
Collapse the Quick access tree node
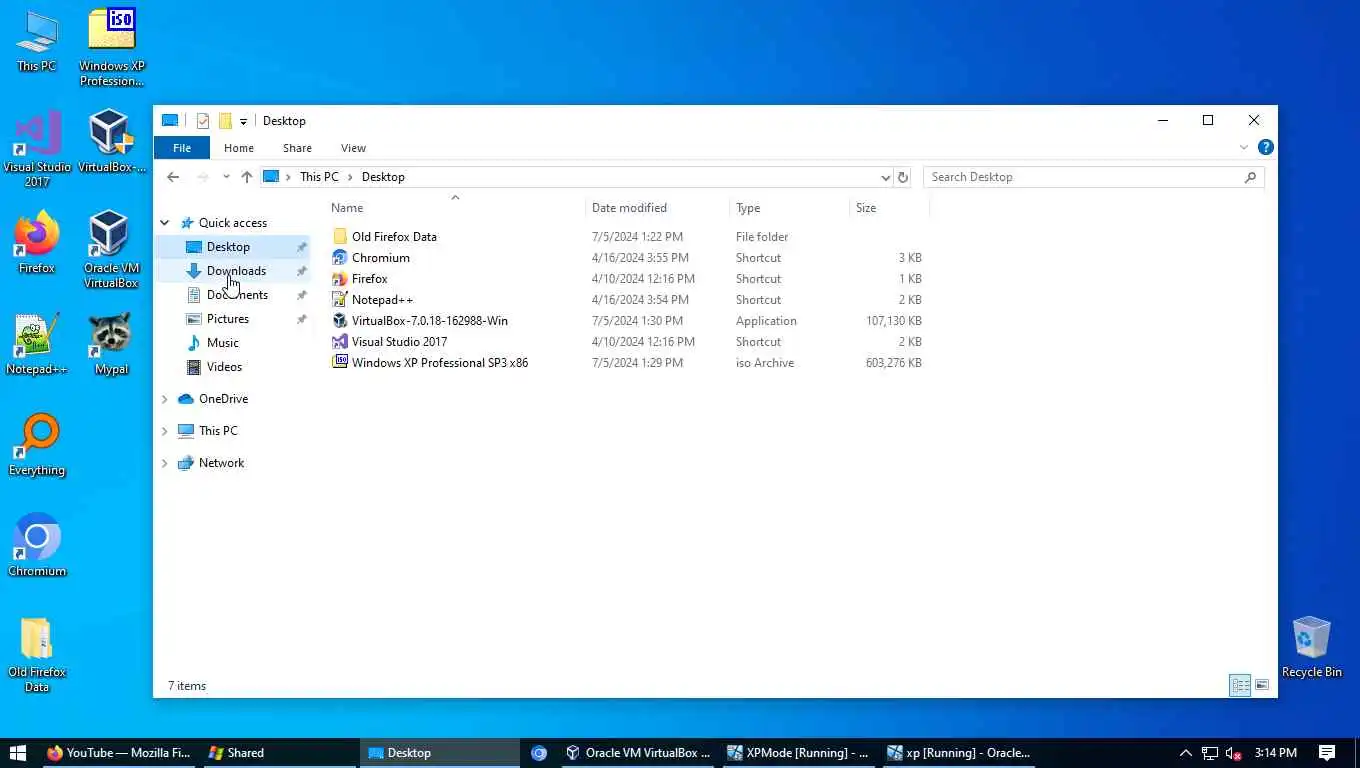(x=165, y=223)
